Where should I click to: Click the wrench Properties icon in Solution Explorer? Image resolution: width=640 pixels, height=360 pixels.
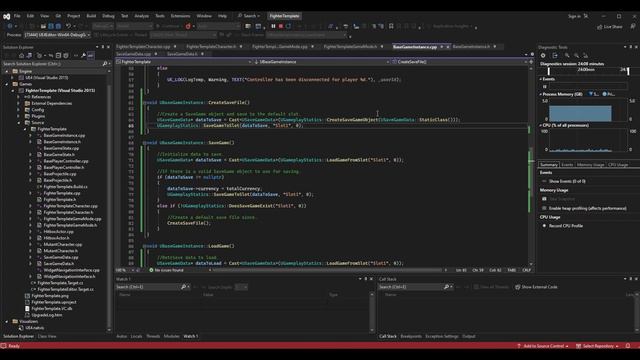point(83,56)
